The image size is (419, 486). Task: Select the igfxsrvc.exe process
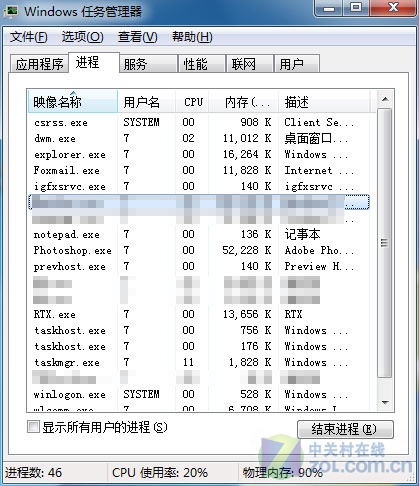click(x=199, y=186)
